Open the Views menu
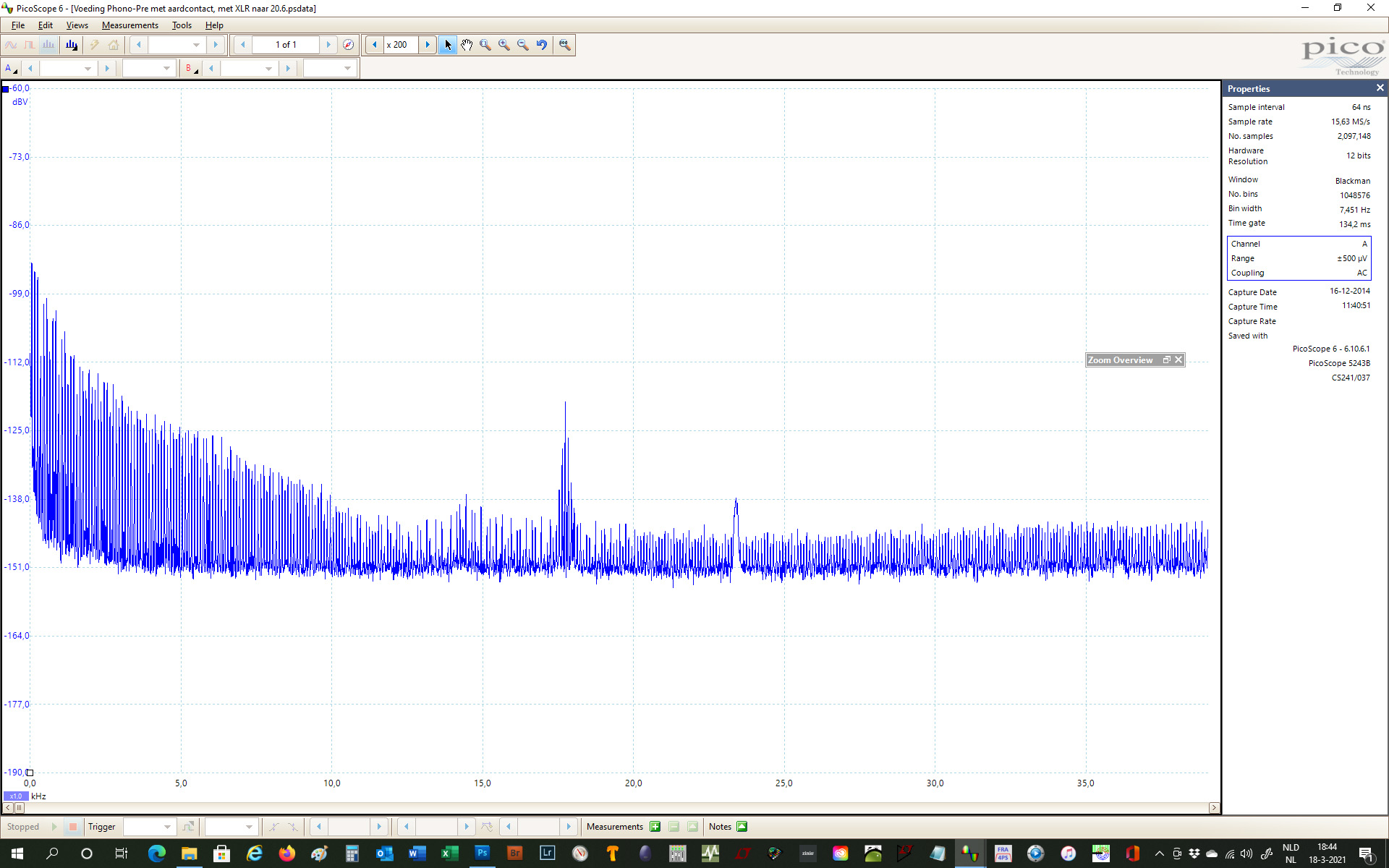Viewport: 1389px width, 868px height. click(77, 25)
